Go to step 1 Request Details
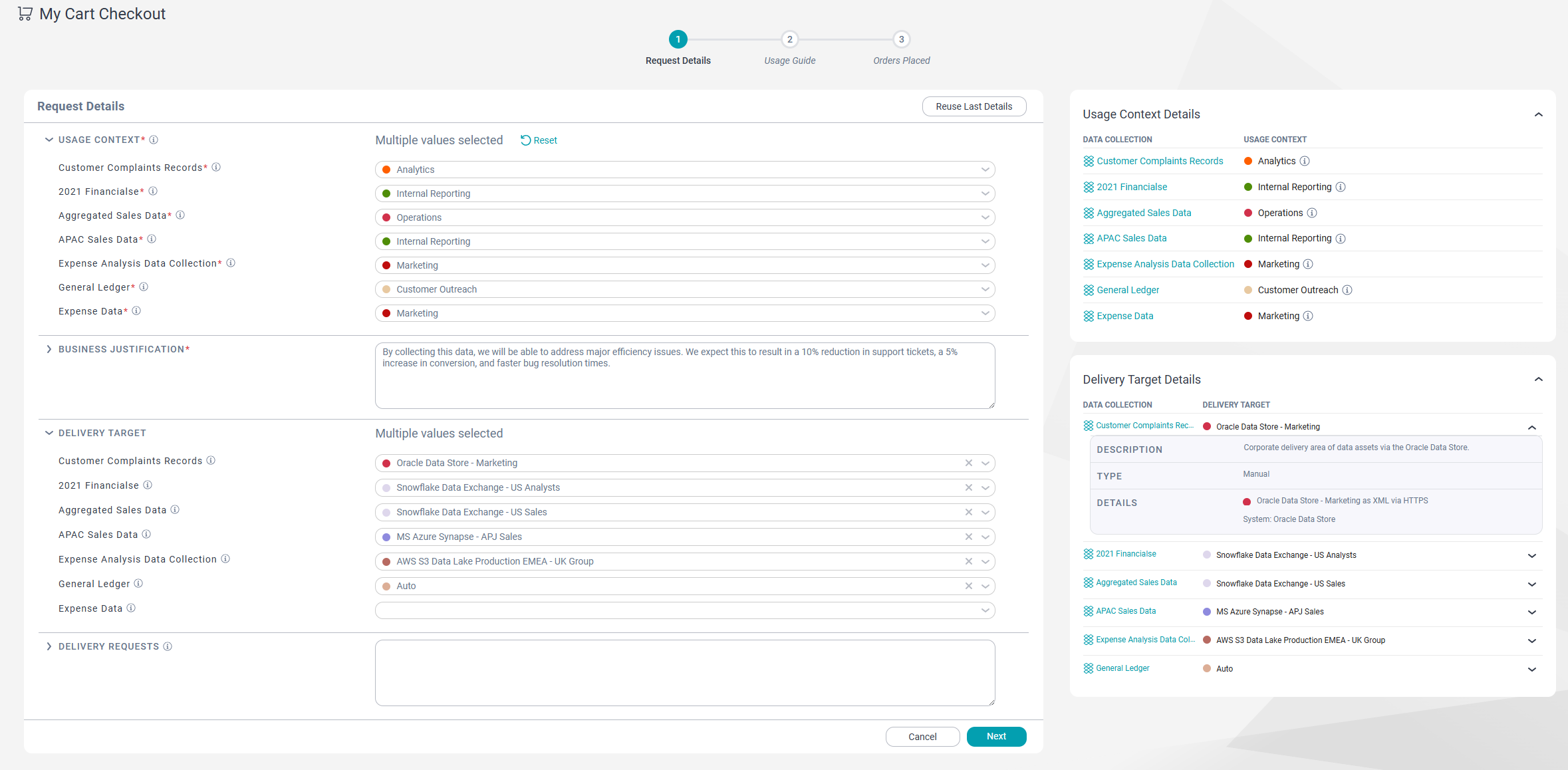The image size is (1568, 770). click(x=678, y=39)
